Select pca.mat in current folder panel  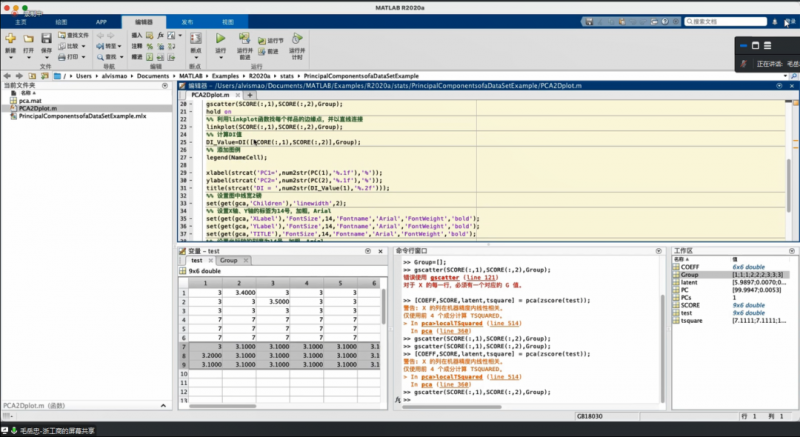[32, 100]
